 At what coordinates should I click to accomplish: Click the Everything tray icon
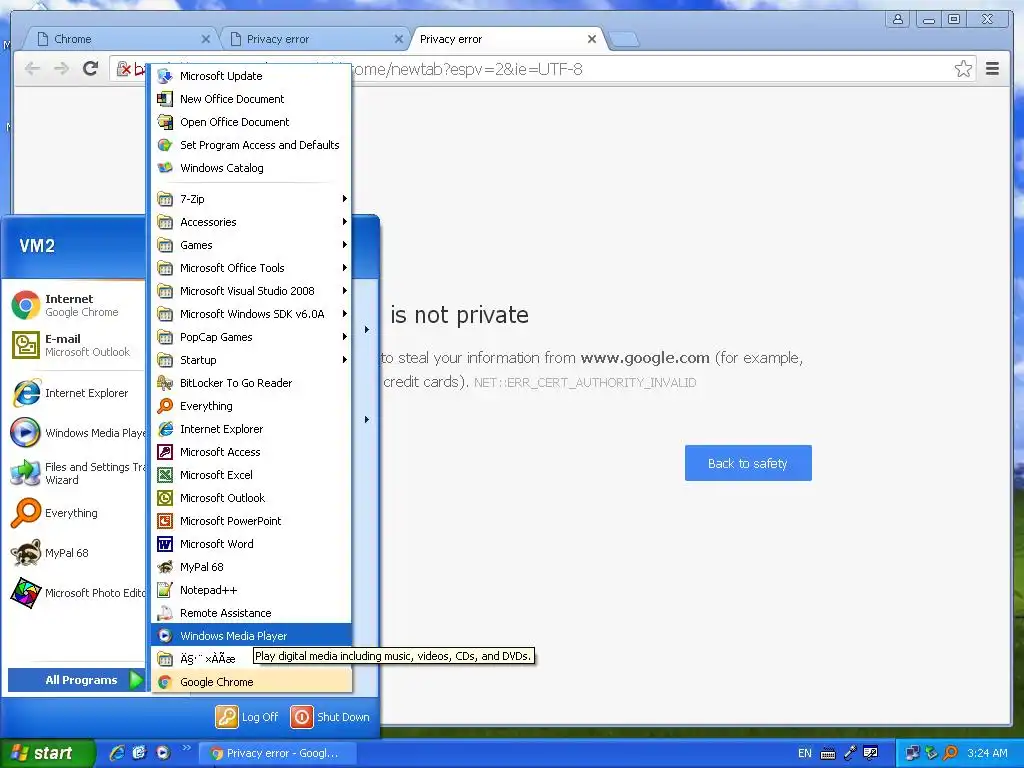coord(951,753)
